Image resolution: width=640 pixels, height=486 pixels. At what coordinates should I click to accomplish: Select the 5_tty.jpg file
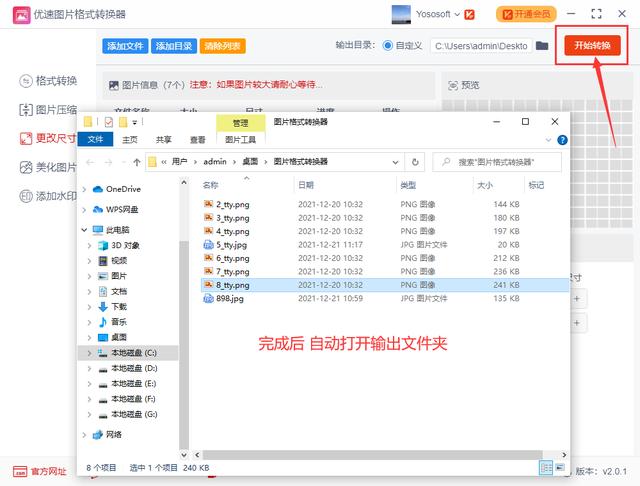click(x=232, y=244)
